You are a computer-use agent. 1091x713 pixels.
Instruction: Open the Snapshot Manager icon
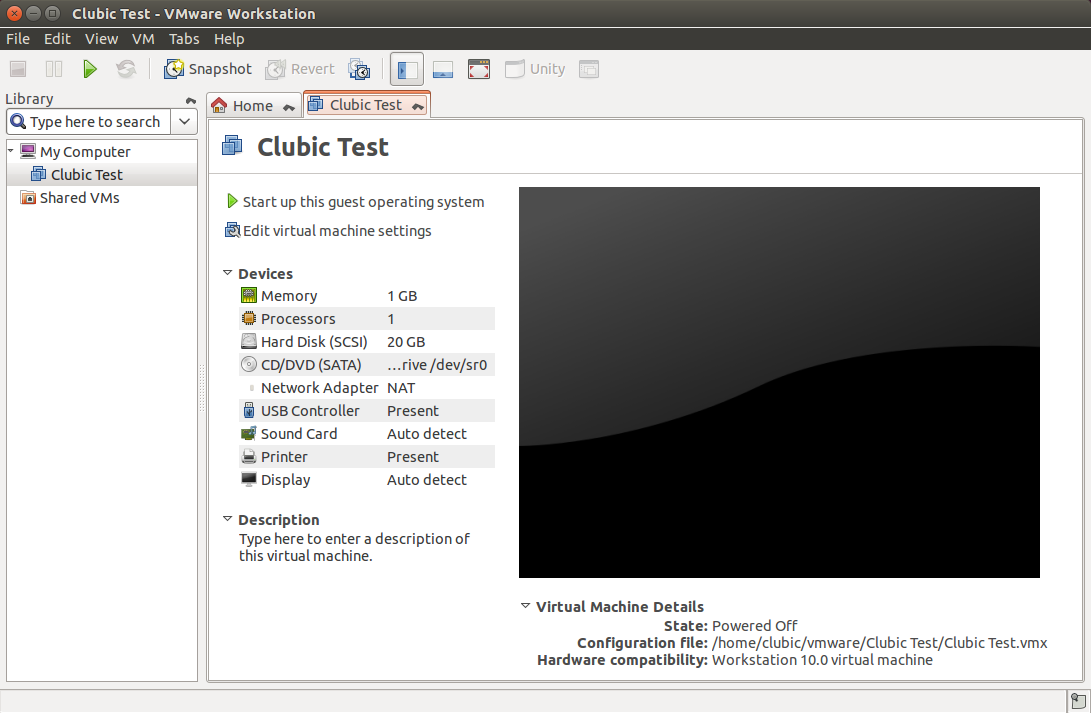(x=359, y=69)
